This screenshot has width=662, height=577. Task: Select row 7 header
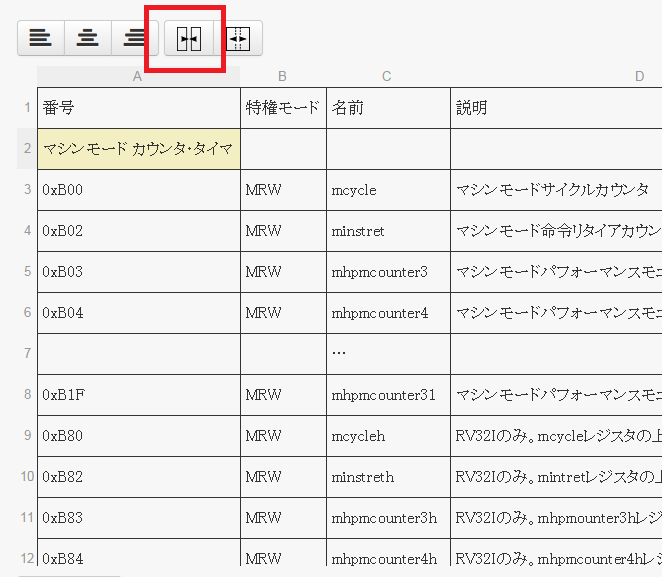tap(27, 353)
